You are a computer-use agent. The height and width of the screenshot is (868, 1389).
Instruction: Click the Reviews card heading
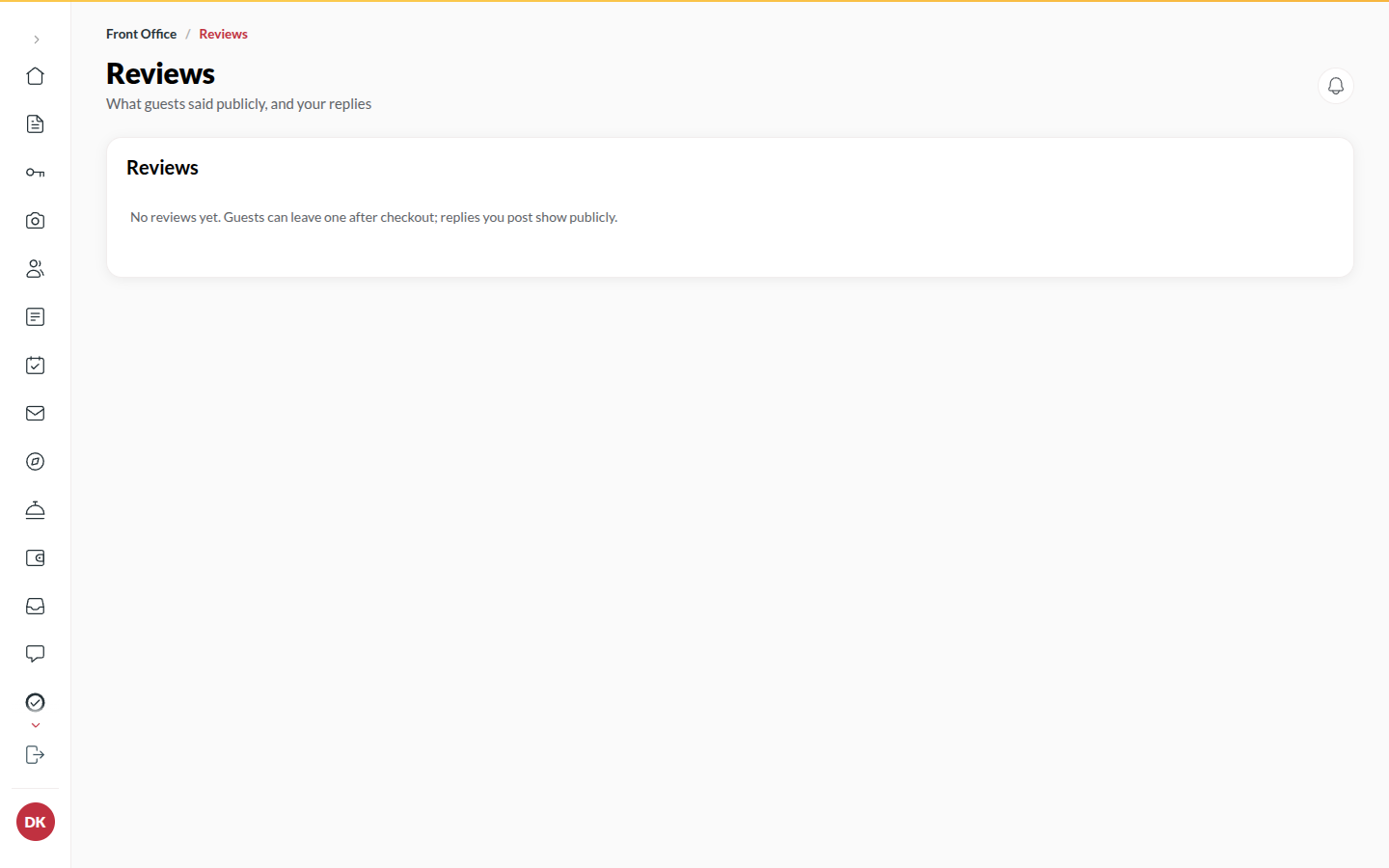click(163, 168)
